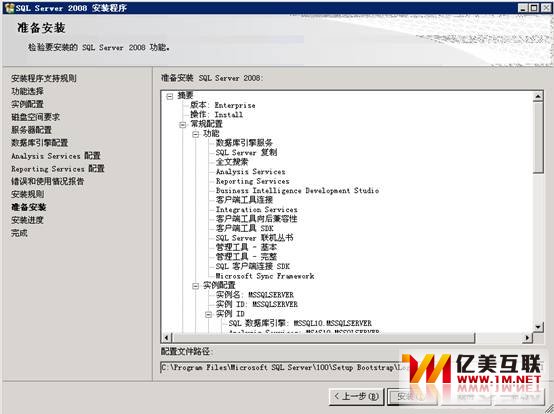Click the vertical scrollbar up arrow
This screenshot has width=554, height=414.
coord(538,96)
